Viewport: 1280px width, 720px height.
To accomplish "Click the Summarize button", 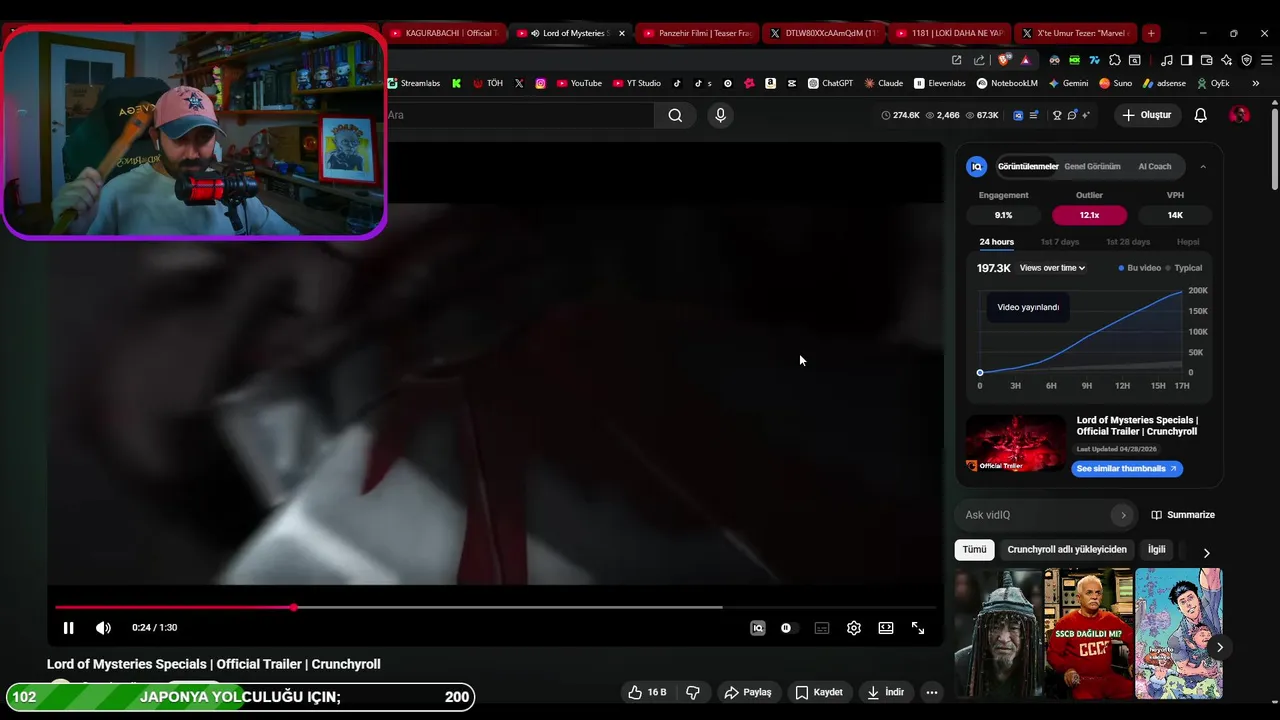I will pos(1183,515).
